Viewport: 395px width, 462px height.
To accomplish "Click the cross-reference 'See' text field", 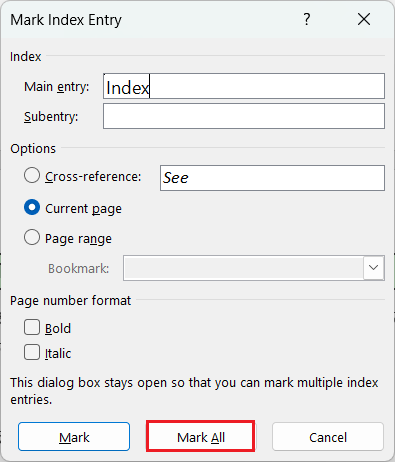I will 272,178.
